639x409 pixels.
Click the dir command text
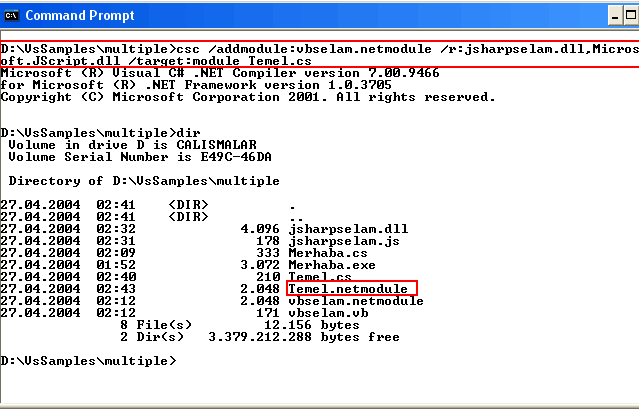[x=187, y=132]
